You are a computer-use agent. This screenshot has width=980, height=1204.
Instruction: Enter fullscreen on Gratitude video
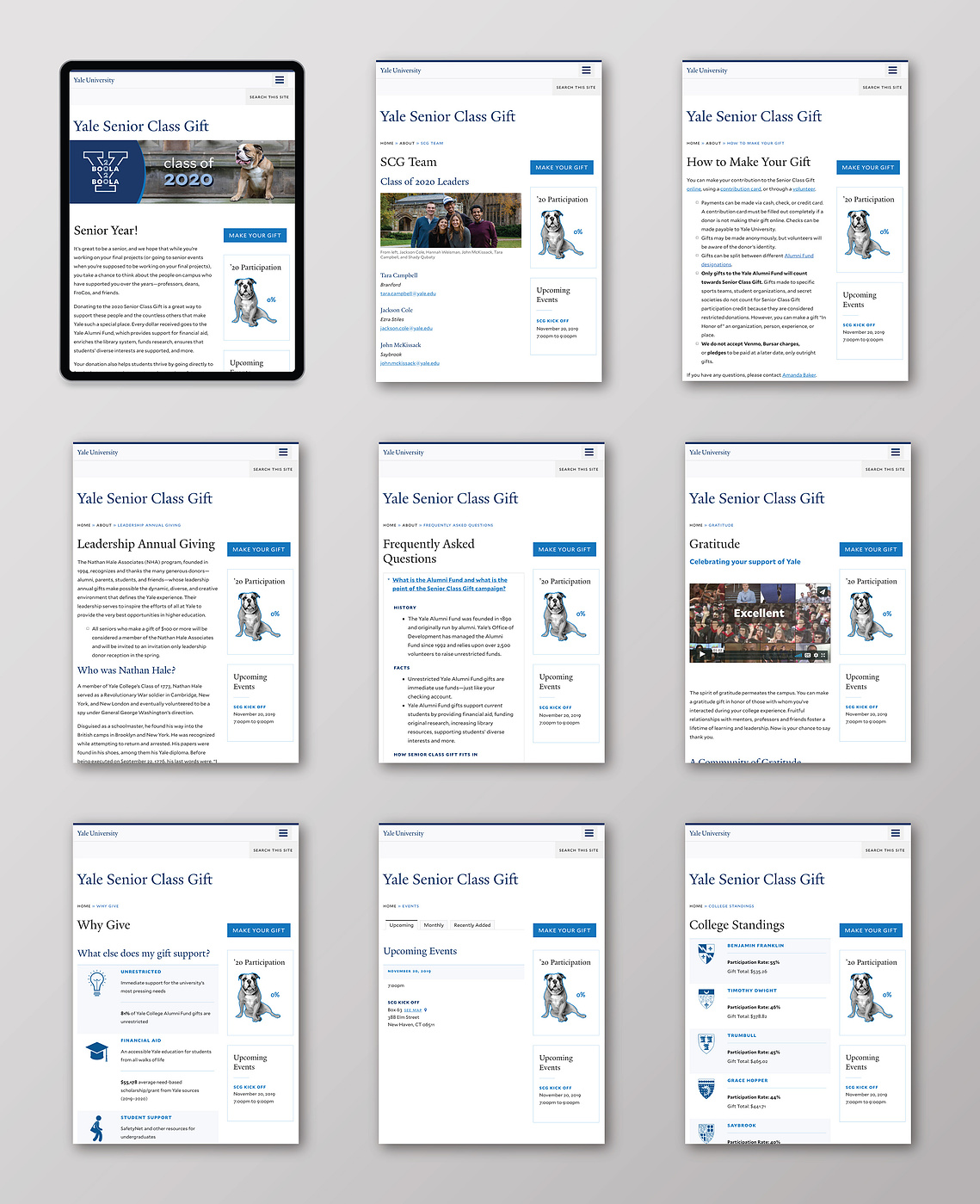pyautogui.click(x=823, y=656)
